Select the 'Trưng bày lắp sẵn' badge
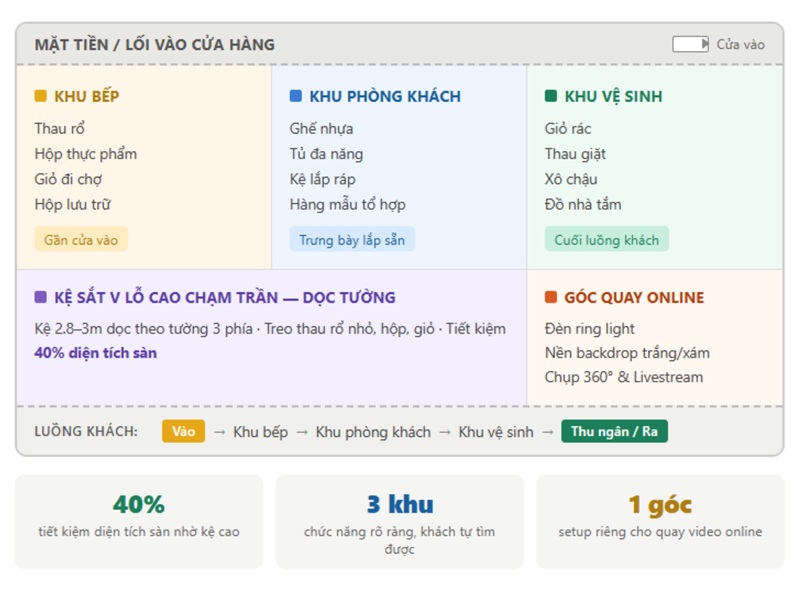The height and width of the screenshot is (600, 800). tap(352, 240)
